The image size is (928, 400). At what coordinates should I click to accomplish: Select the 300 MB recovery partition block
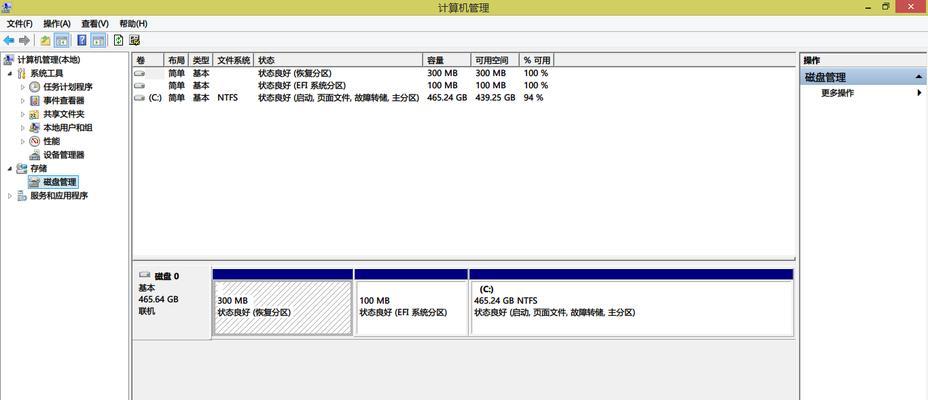pyautogui.click(x=283, y=308)
